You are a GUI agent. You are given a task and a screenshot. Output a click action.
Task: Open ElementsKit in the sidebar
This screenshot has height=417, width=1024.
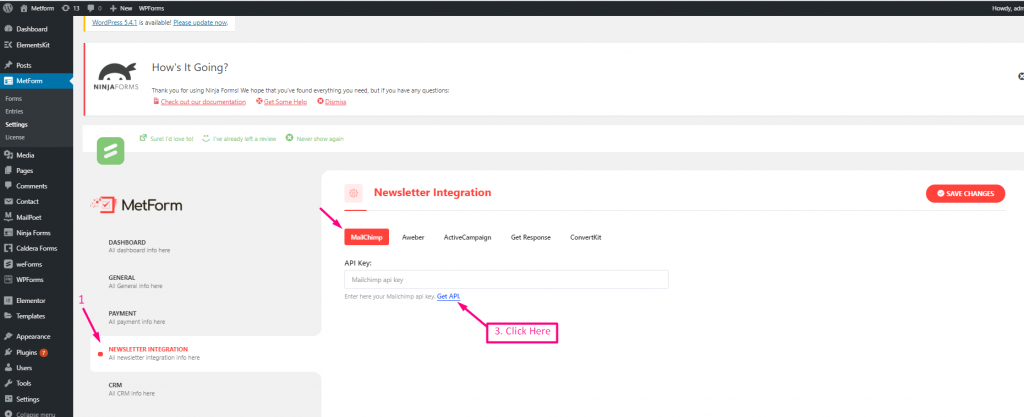pos(33,45)
